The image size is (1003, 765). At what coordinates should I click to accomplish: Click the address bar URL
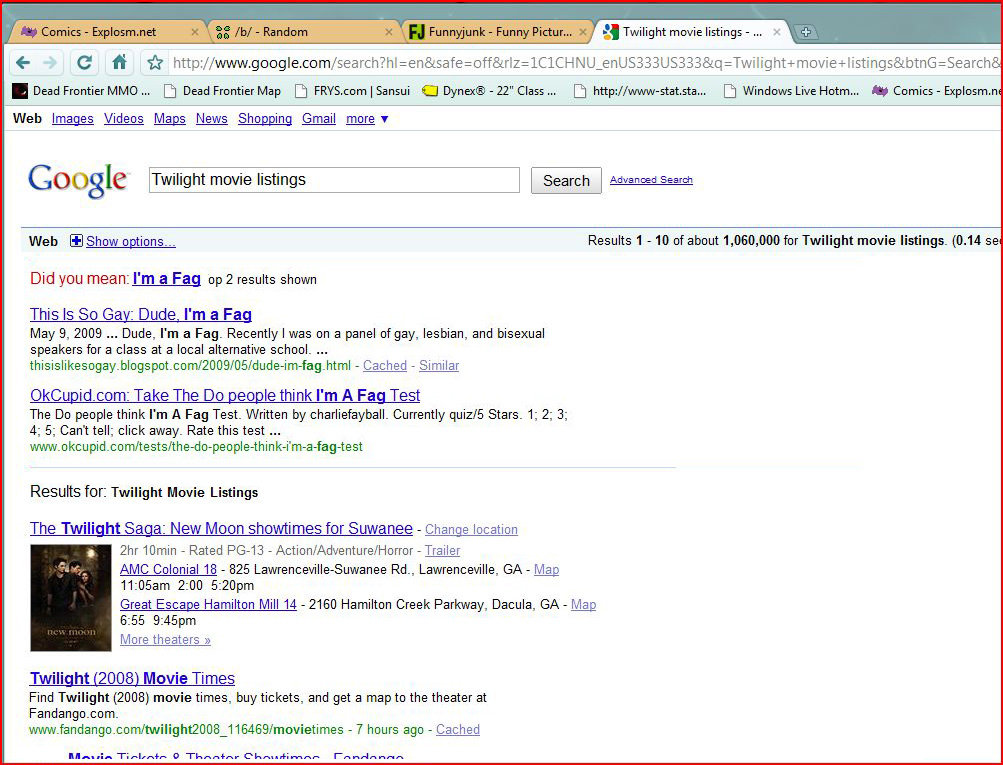585,63
